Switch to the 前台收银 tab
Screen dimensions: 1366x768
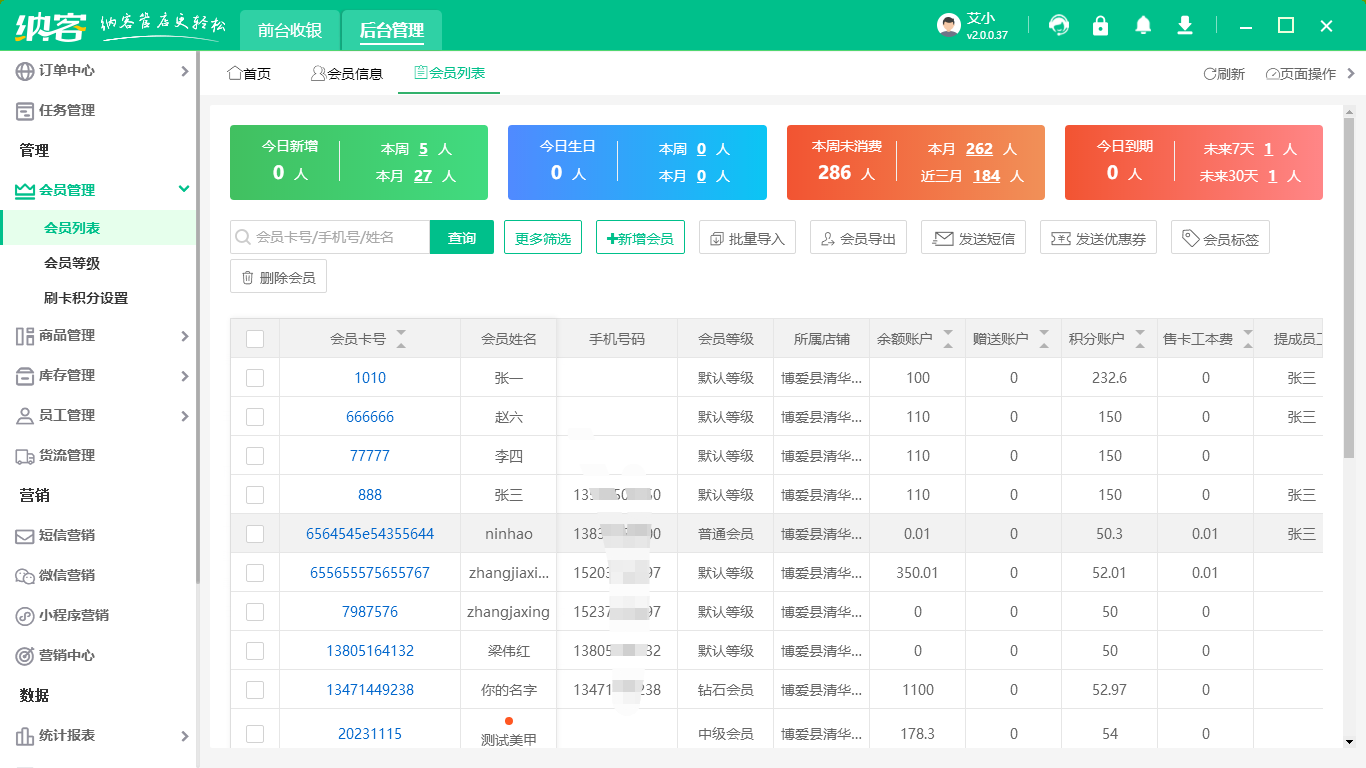(290, 30)
